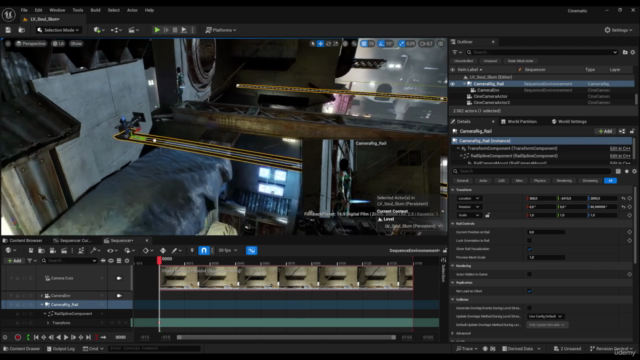The image size is (640, 360).
Task: Open the Content Drawer
Action: [x=22, y=349]
